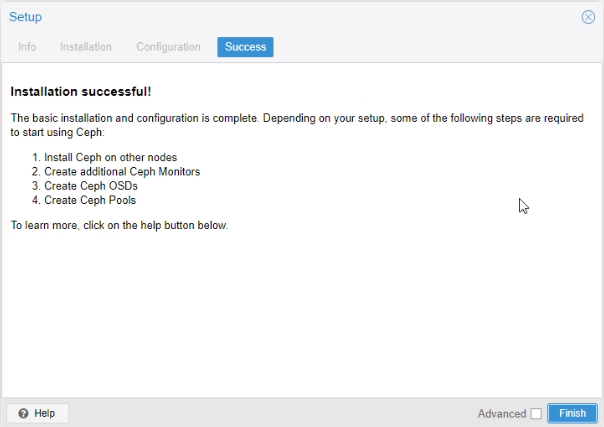Open the Info tab
604x427 pixels.
[27, 47]
